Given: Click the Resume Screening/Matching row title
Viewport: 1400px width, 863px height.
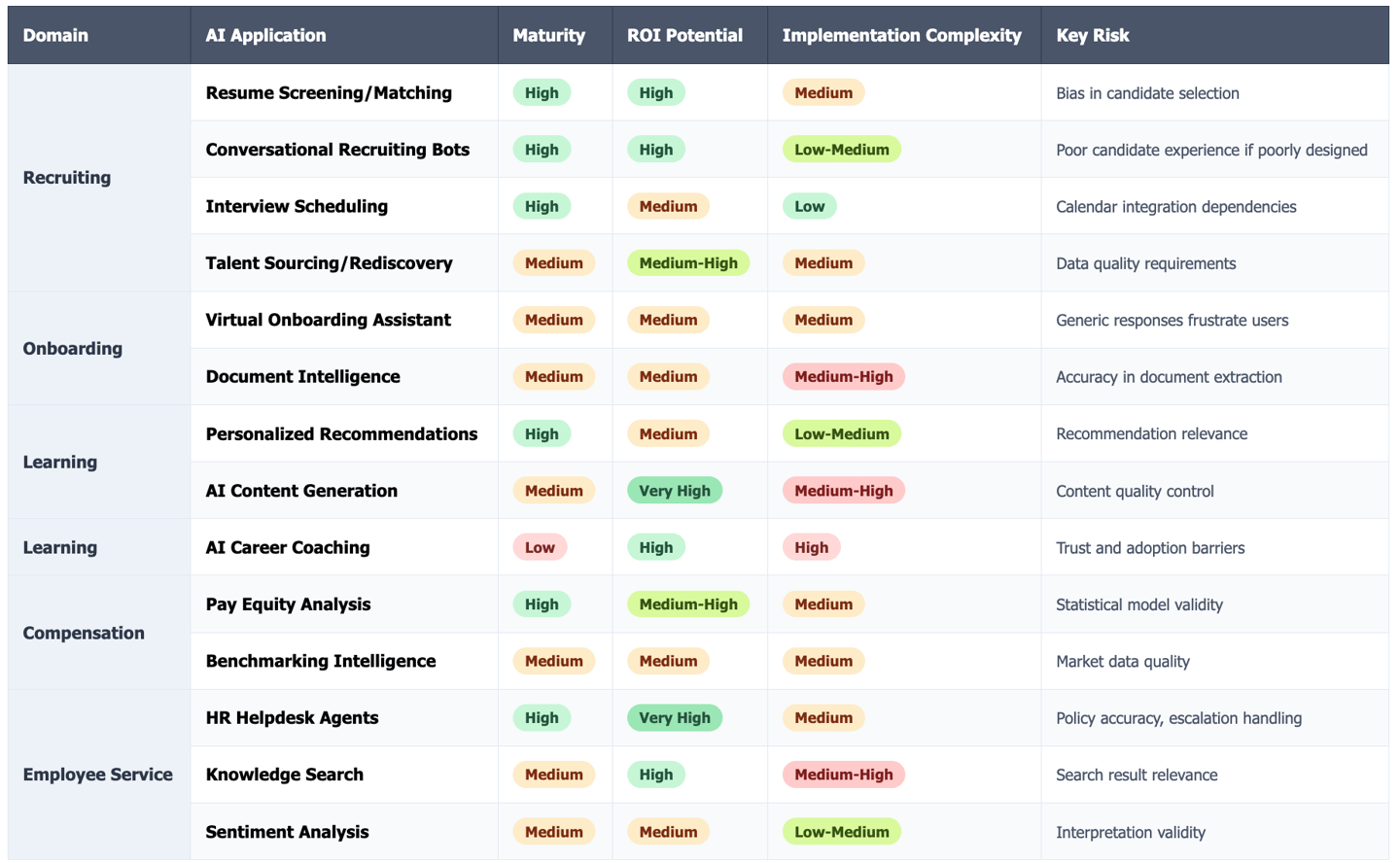Looking at the screenshot, I should 329,93.
